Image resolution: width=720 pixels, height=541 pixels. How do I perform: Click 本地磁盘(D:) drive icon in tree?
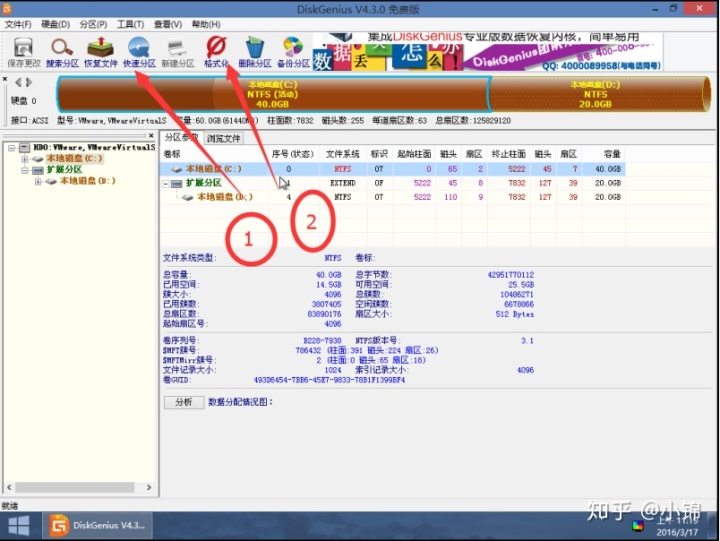click(51, 181)
